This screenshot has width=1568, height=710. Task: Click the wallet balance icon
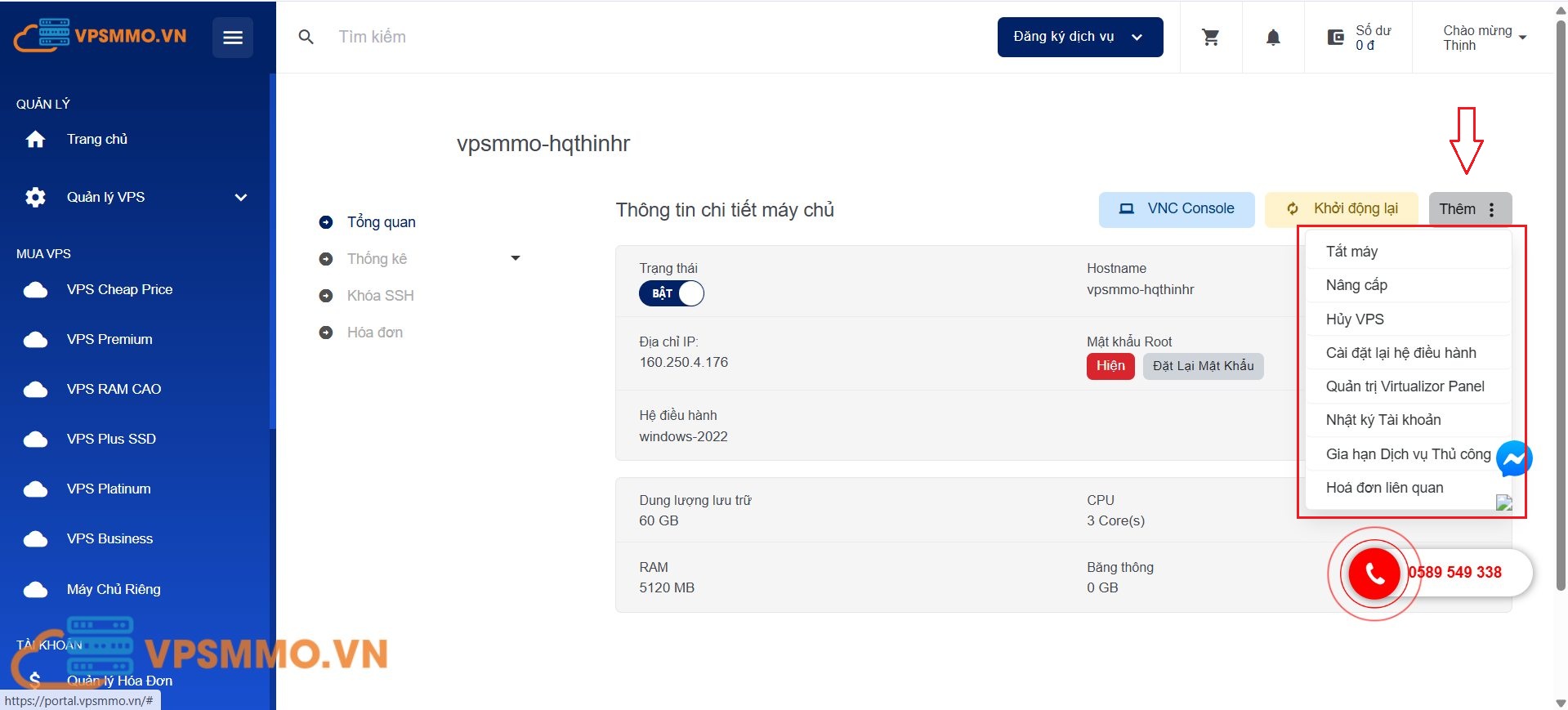(x=1336, y=37)
